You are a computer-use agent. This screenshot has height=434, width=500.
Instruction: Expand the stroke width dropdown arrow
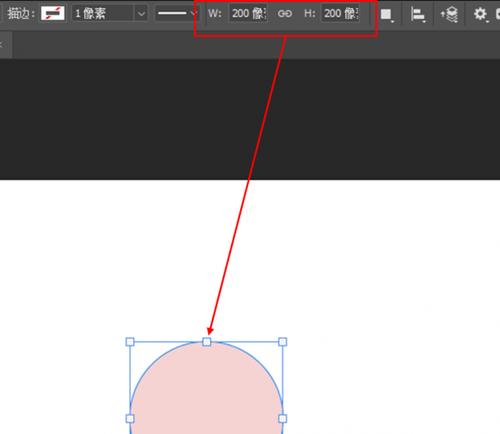point(141,14)
